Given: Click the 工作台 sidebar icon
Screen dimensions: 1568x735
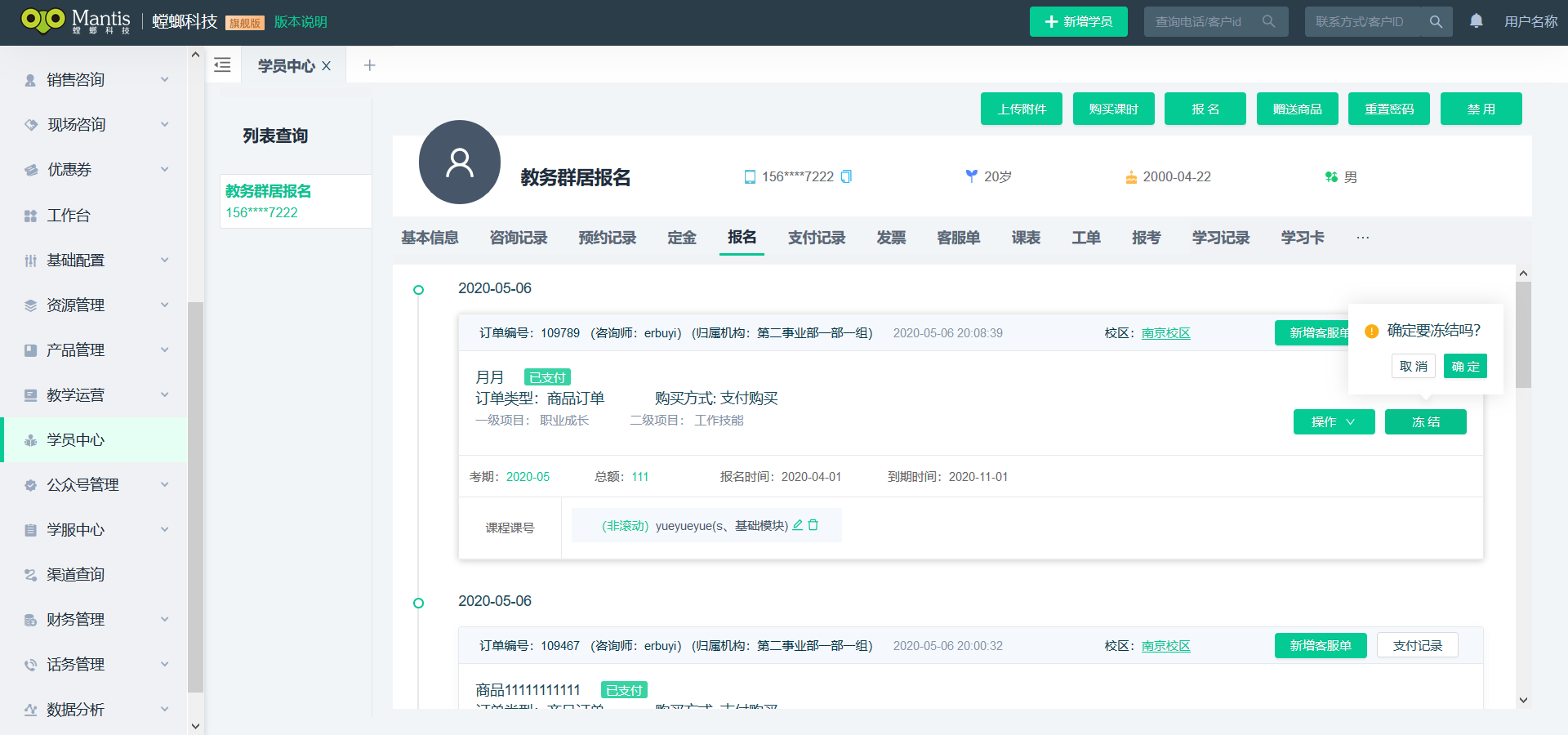Looking at the screenshot, I should point(30,216).
